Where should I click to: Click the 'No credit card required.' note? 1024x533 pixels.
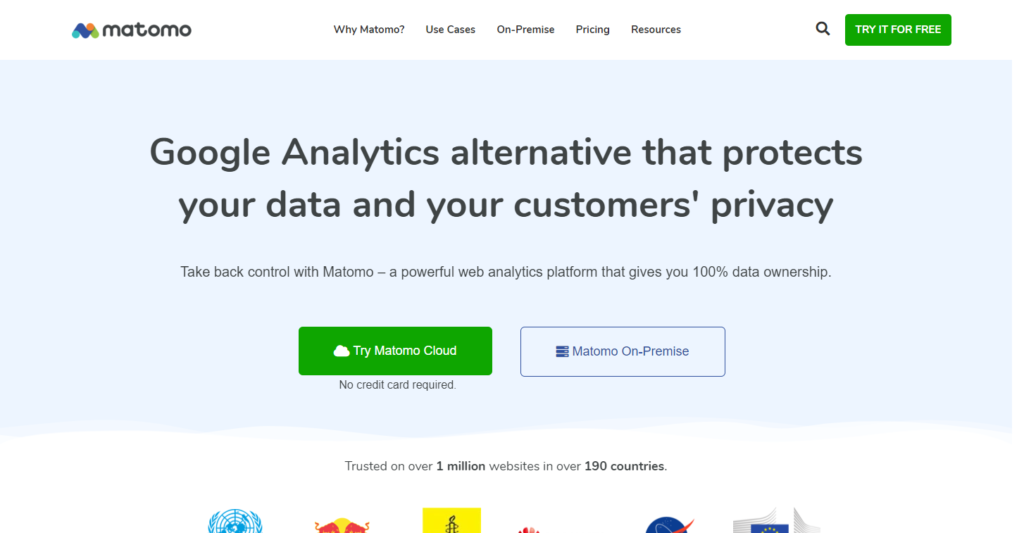397,385
